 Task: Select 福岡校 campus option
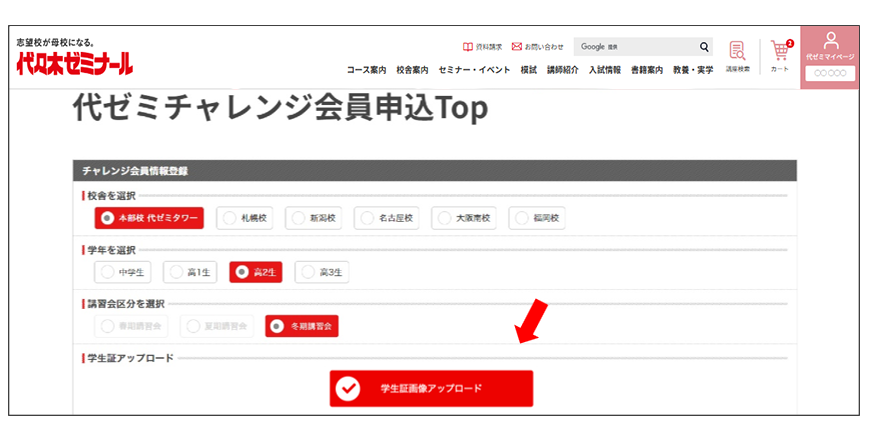click(538, 218)
